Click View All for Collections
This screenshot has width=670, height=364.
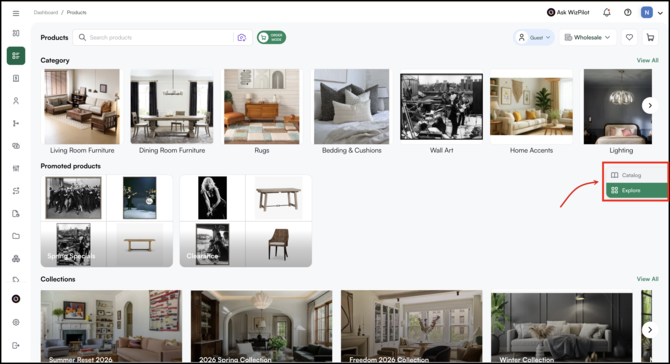pyautogui.click(x=647, y=279)
